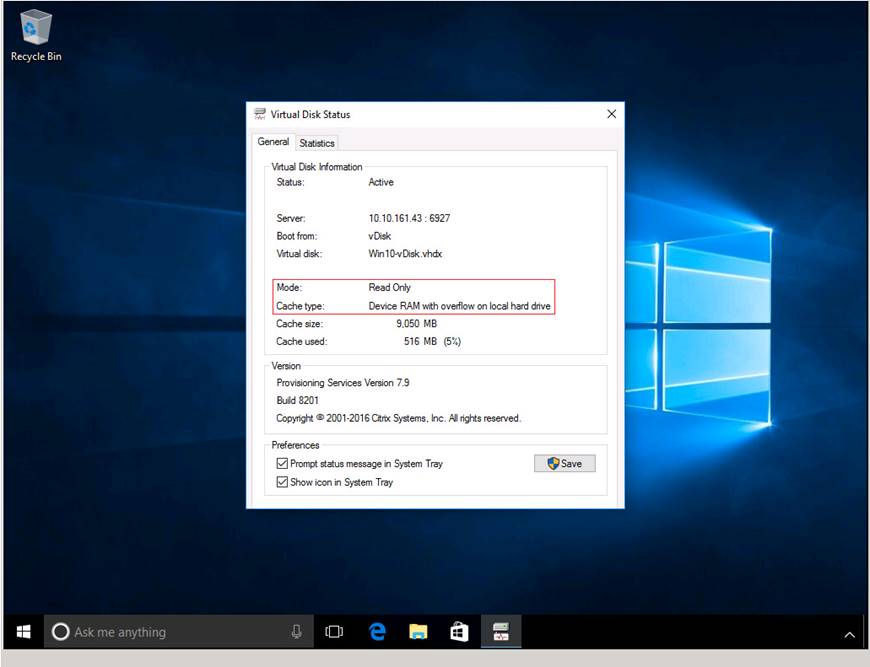Open the Recycle Bin desktop icon
This screenshot has width=870, height=667.
click(36, 36)
